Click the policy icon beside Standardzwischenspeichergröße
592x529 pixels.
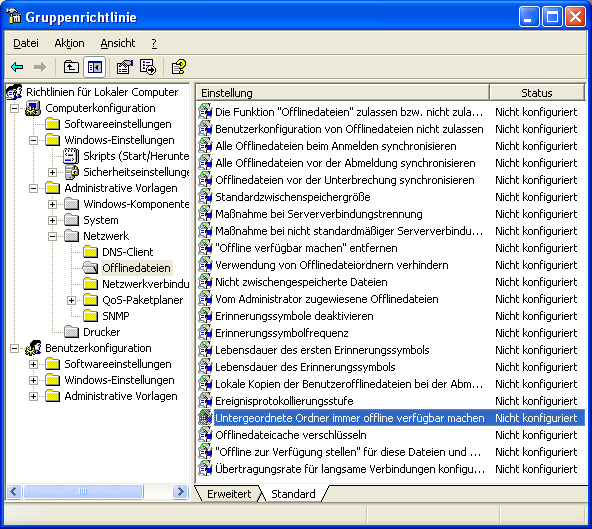205,197
